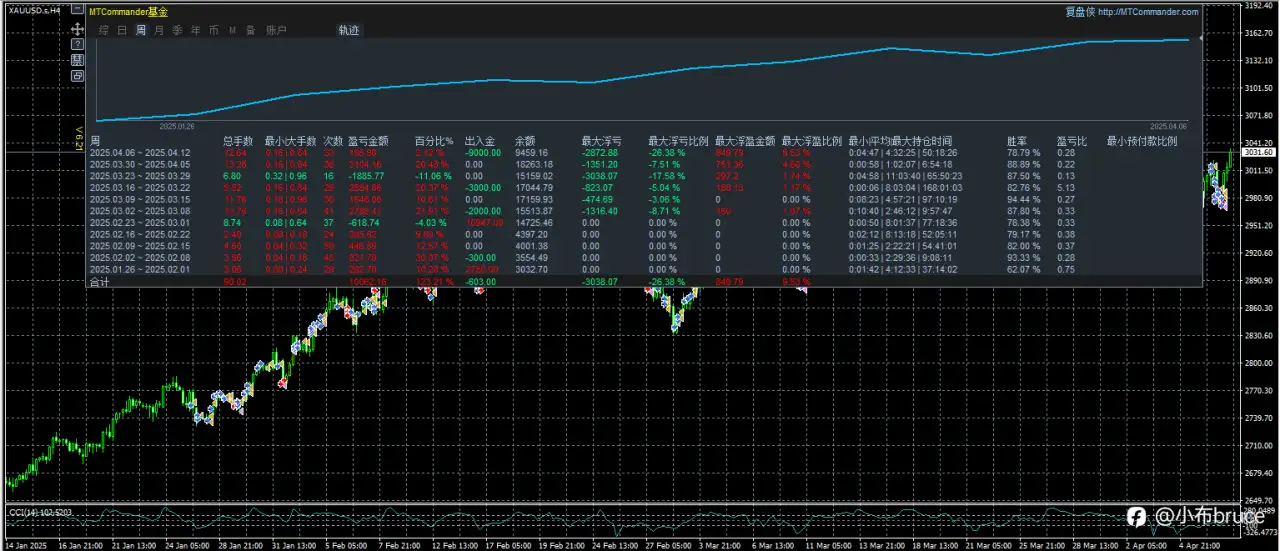Click the balance value 18263.18

pos(532,163)
